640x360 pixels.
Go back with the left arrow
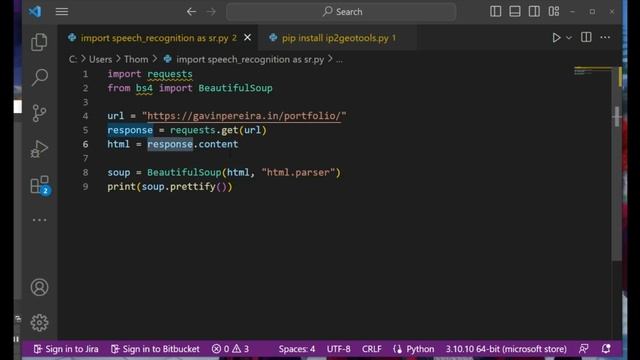pos(191,12)
